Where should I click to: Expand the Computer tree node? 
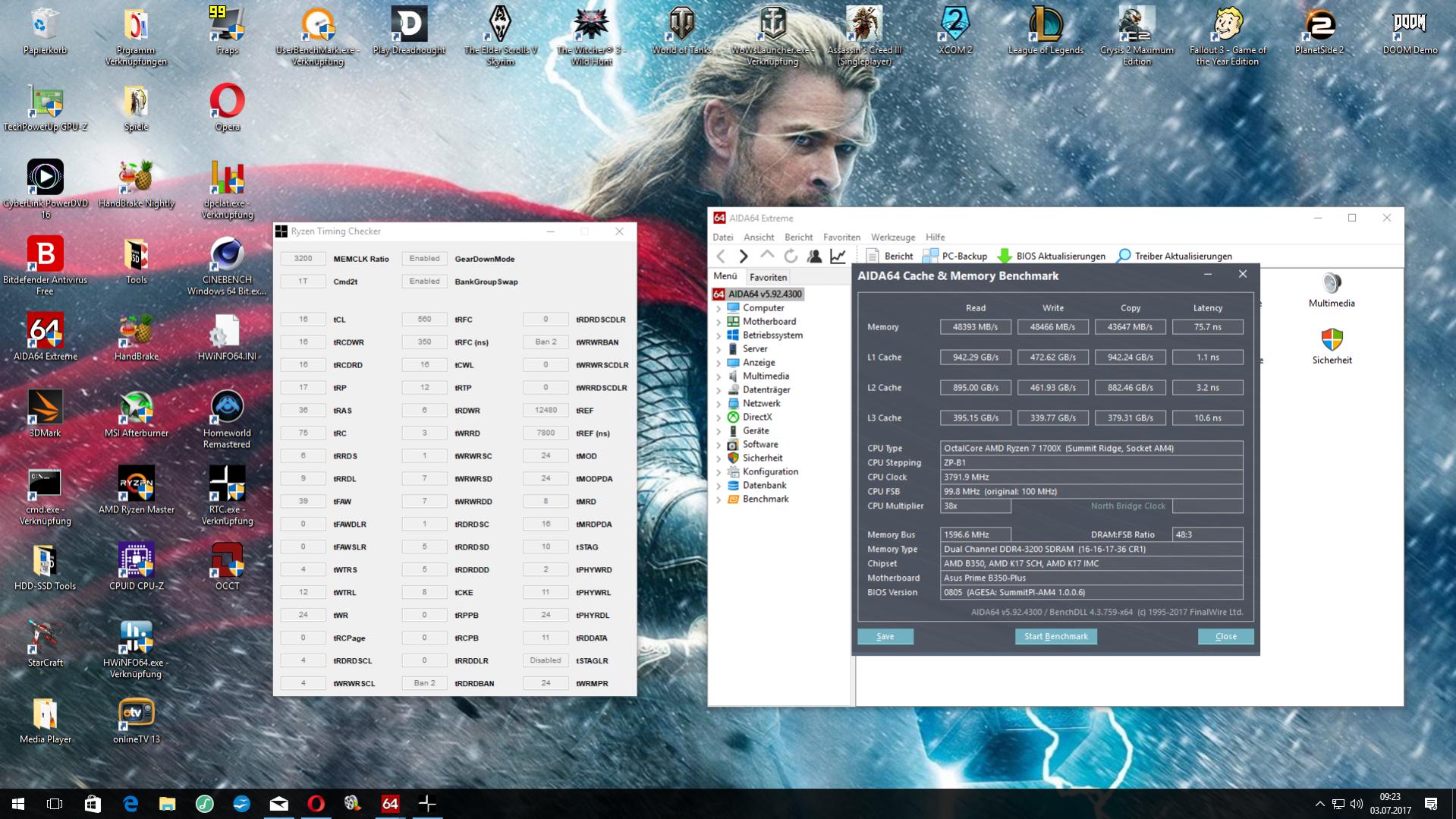click(719, 308)
